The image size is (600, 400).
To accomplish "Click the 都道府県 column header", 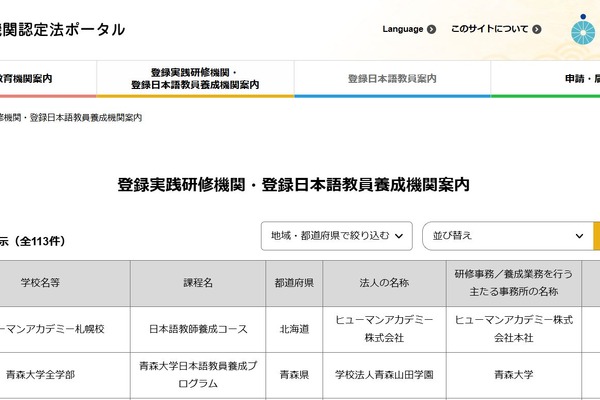I will point(294,283).
